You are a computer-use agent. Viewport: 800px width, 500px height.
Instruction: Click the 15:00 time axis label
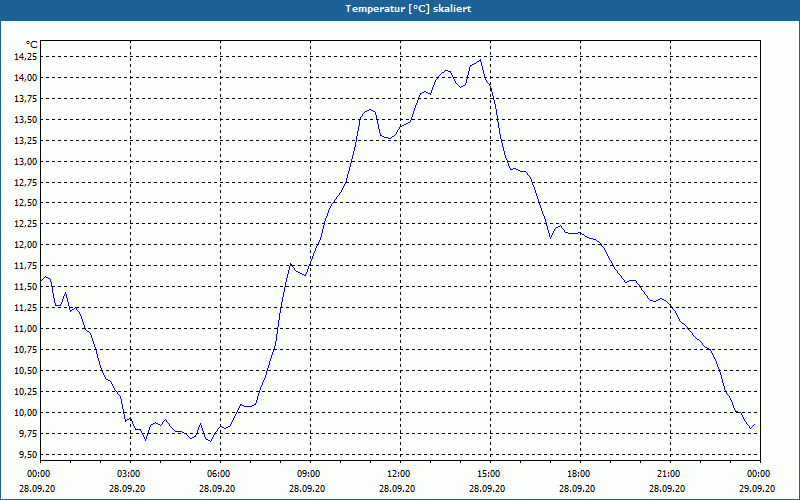tap(490, 474)
